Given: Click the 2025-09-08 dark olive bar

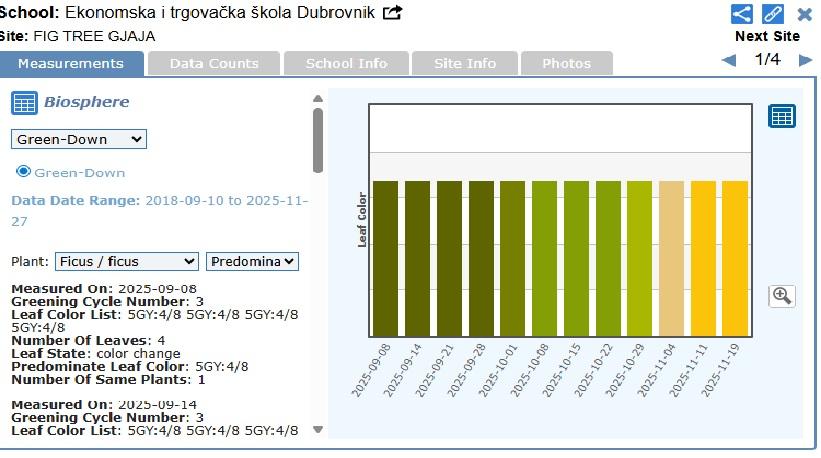Looking at the screenshot, I should tap(385, 258).
